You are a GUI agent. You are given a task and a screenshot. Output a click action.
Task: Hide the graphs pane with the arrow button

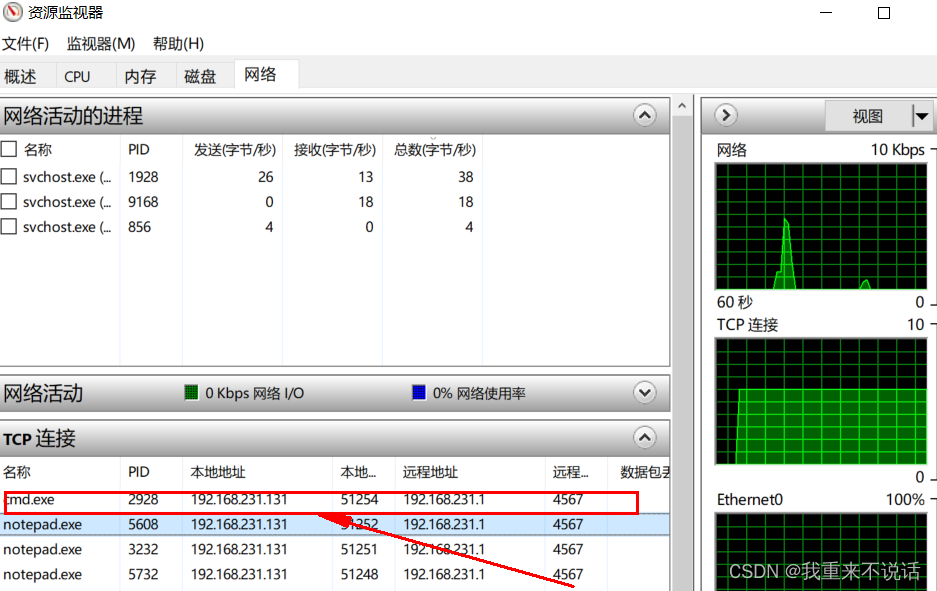(x=726, y=115)
